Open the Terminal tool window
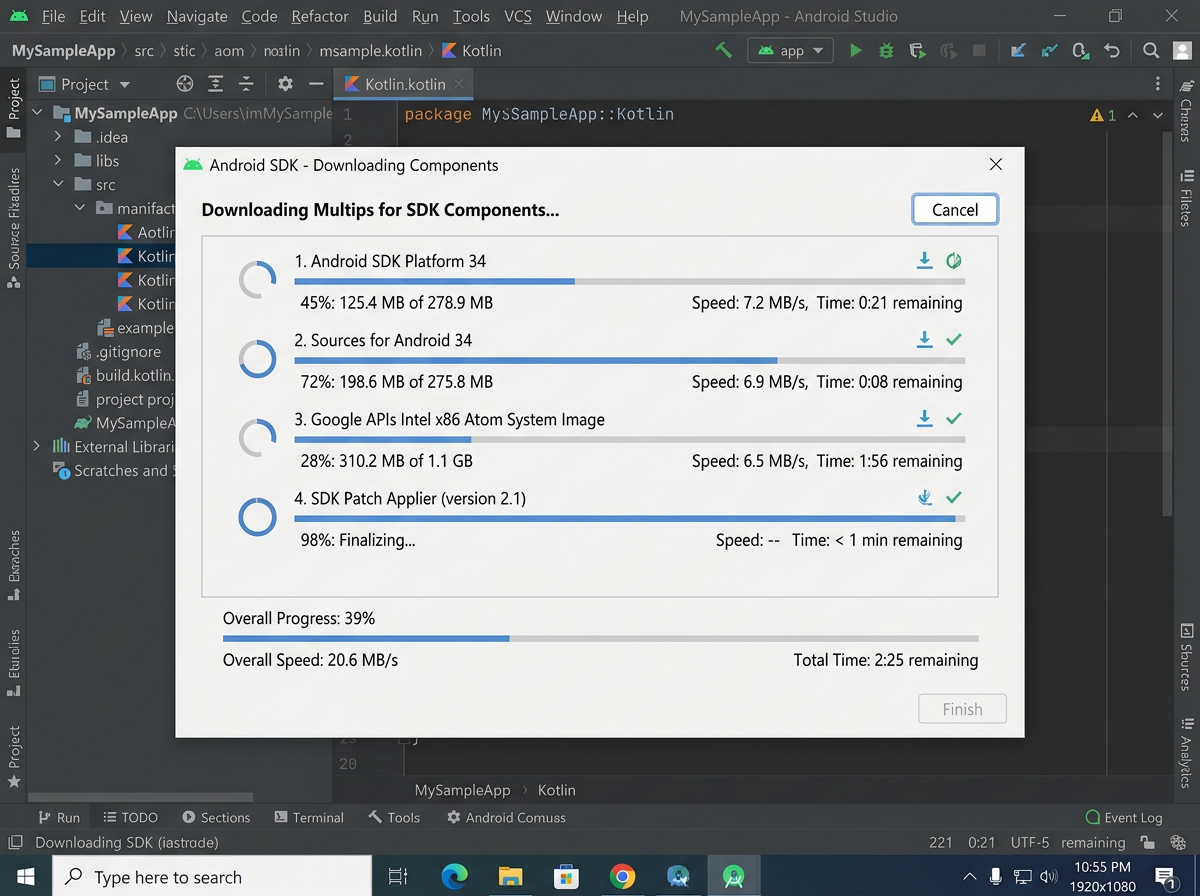The height and width of the screenshot is (896, 1200). pos(309,817)
